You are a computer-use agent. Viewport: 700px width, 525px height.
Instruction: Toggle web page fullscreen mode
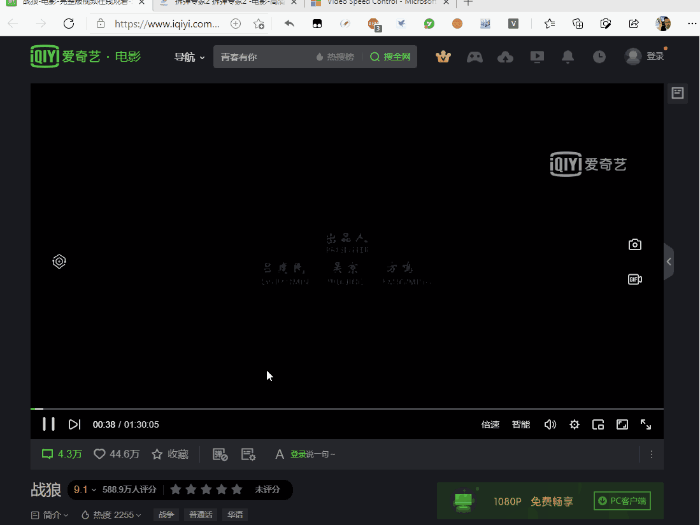tap(622, 424)
